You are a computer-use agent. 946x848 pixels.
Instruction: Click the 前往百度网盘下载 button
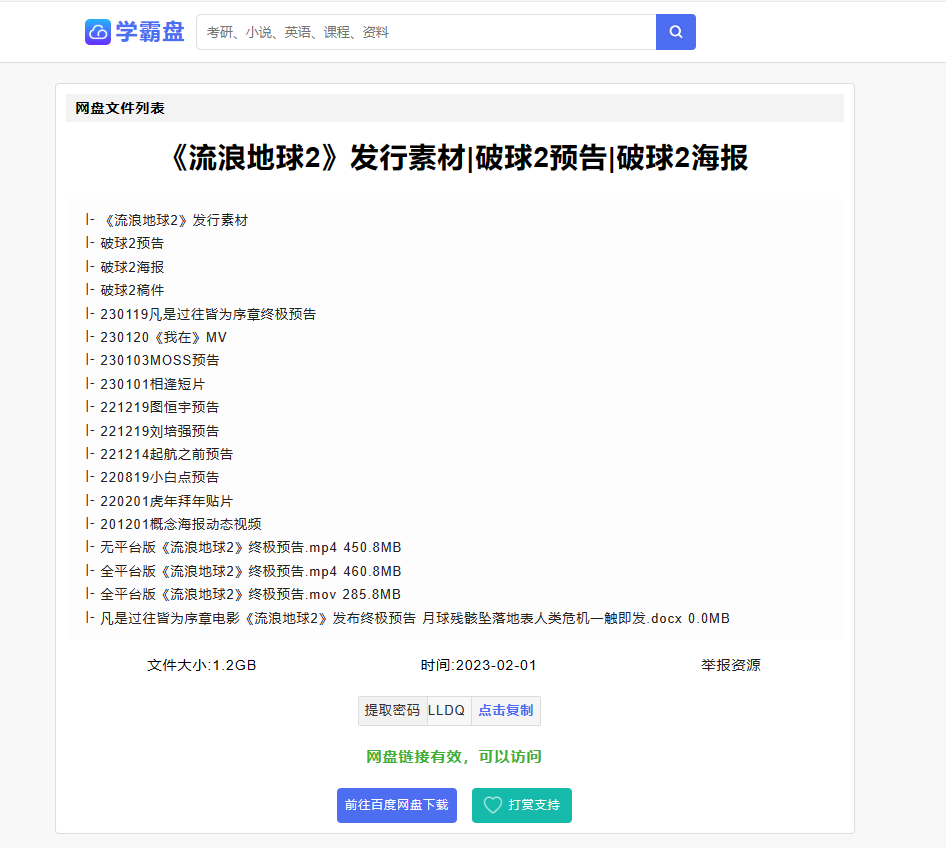pos(396,805)
